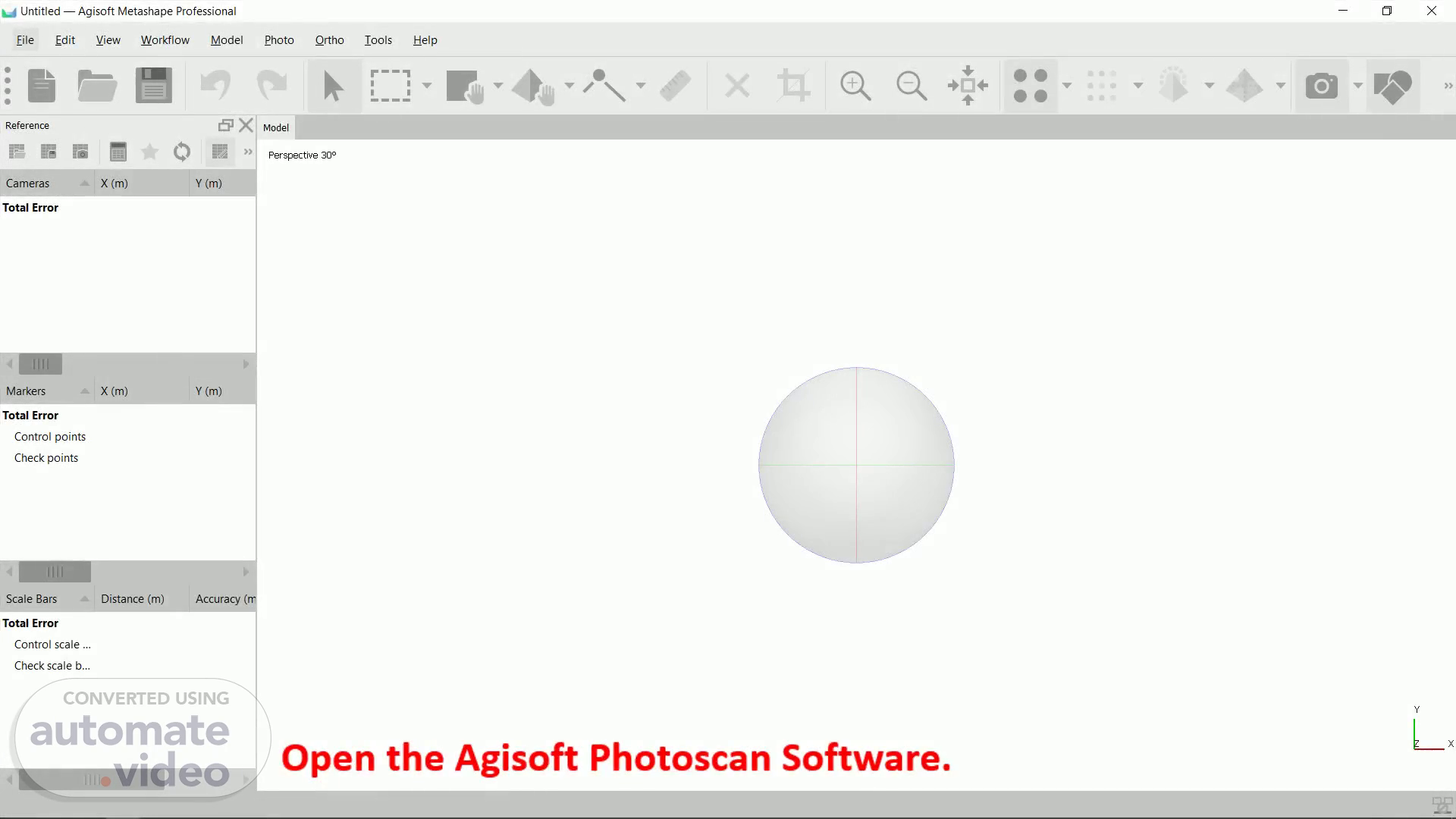The height and width of the screenshot is (819, 1456).
Task: Click the Cameras table horizontal scrollbar thumb
Action: [x=40, y=364]
